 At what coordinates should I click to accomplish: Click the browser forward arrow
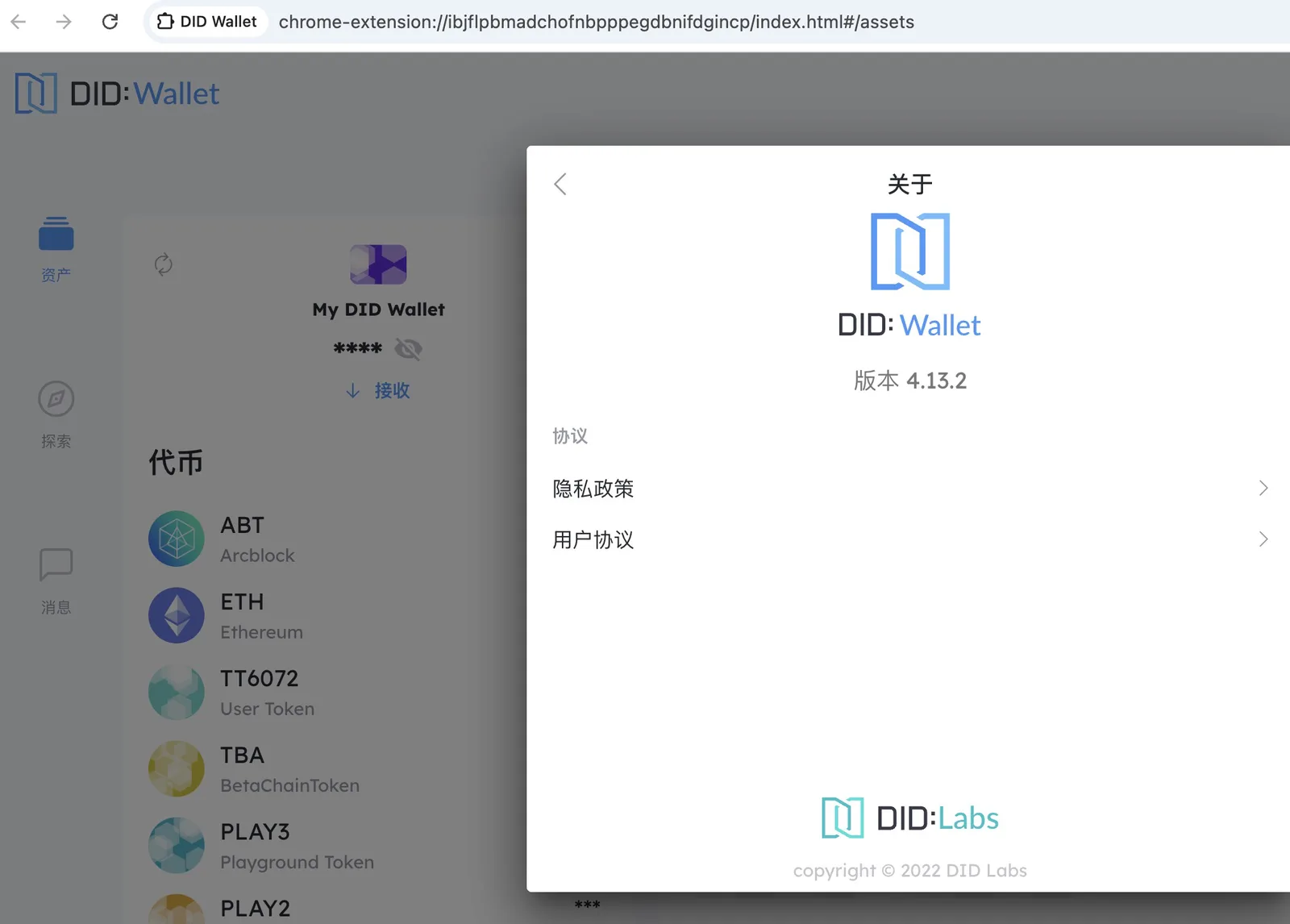point(64,22)
